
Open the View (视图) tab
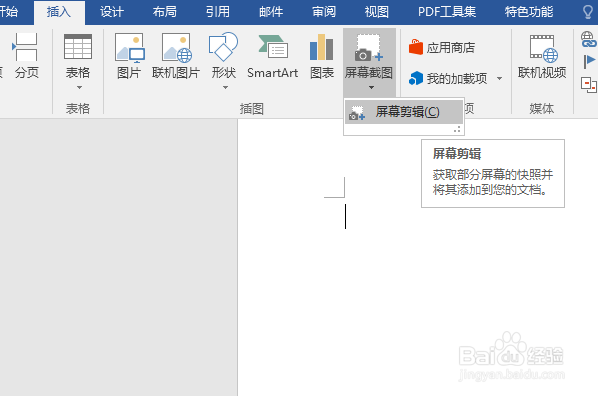[377, 12]
